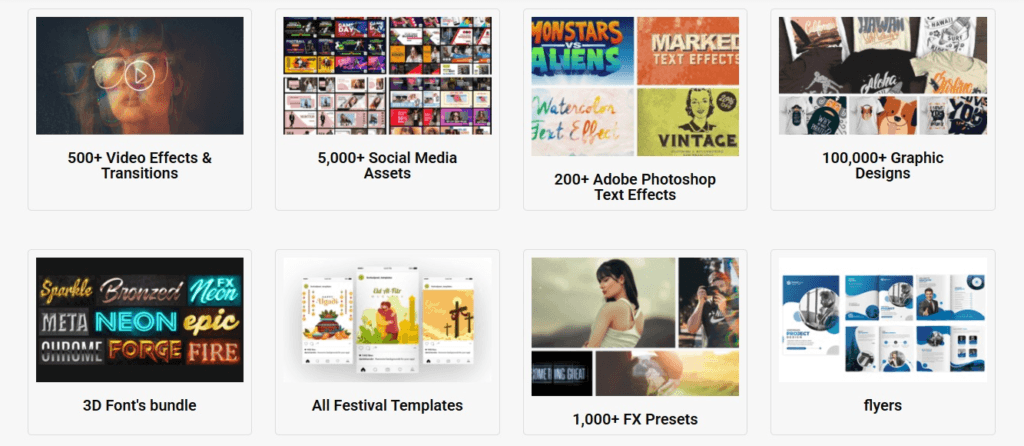Pick the Vintage text effect image
The image size is (1024, 446).
coord(689,122)
